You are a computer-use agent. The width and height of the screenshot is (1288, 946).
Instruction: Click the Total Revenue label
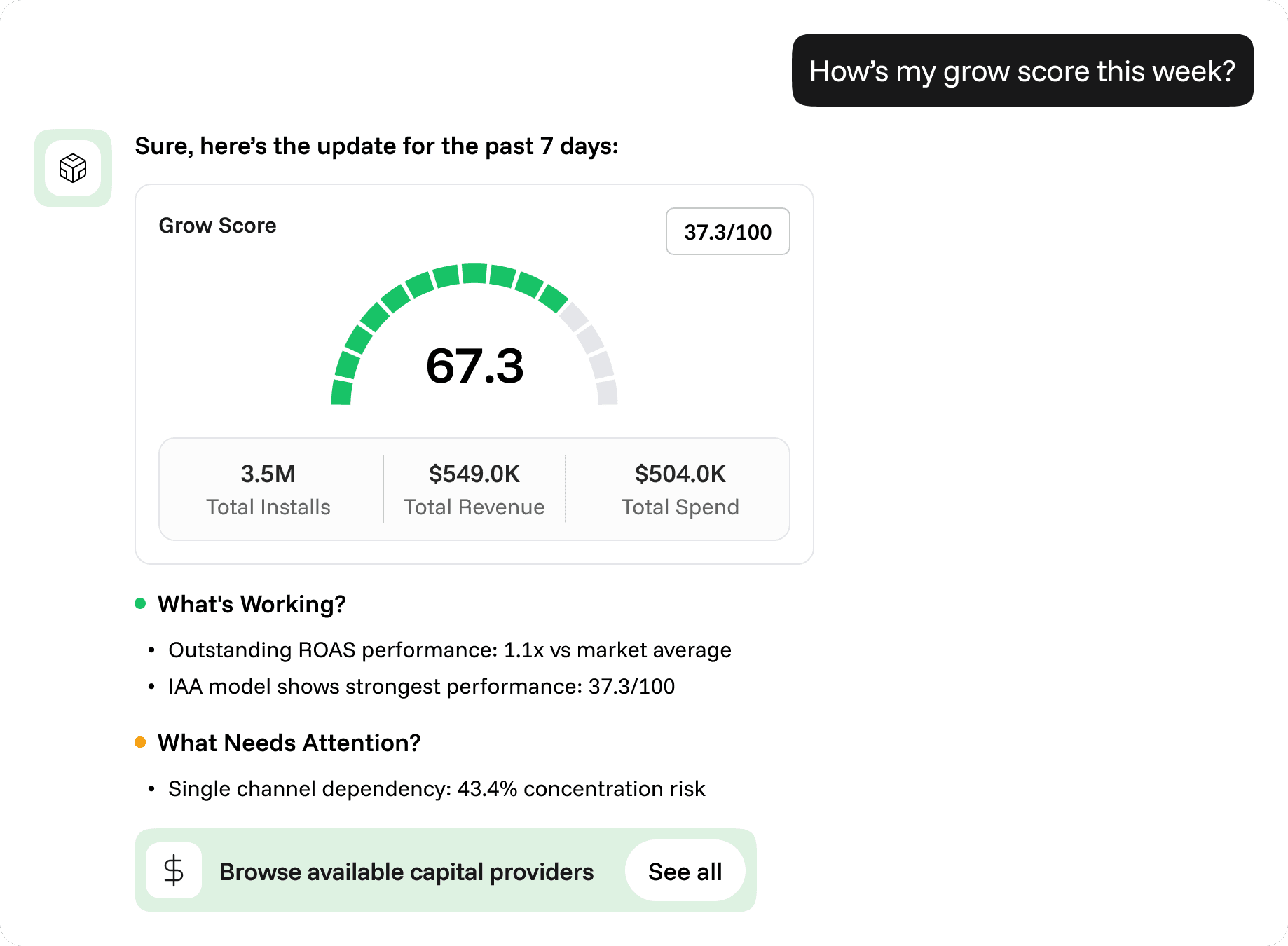click(474, 507)
